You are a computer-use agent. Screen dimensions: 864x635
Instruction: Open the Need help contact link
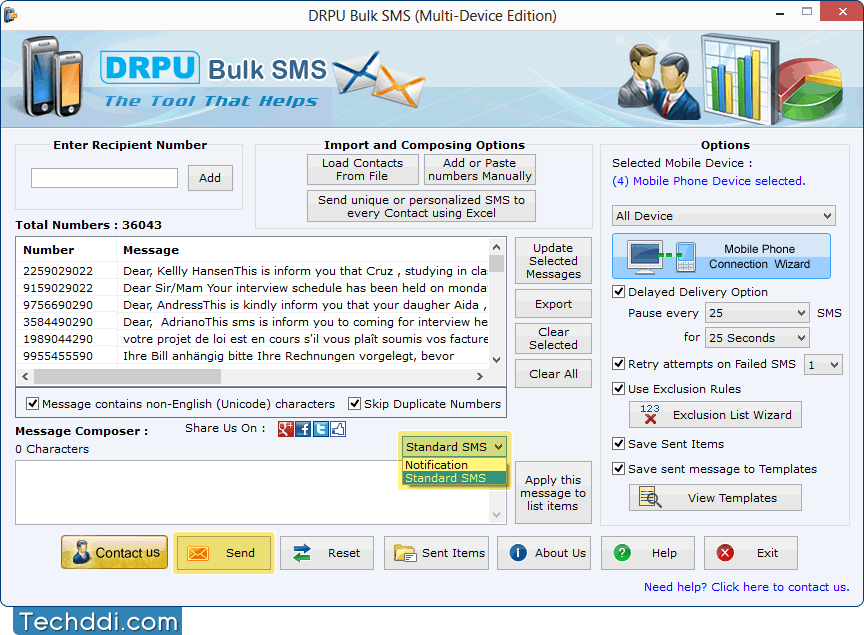(x=747, y=587)
